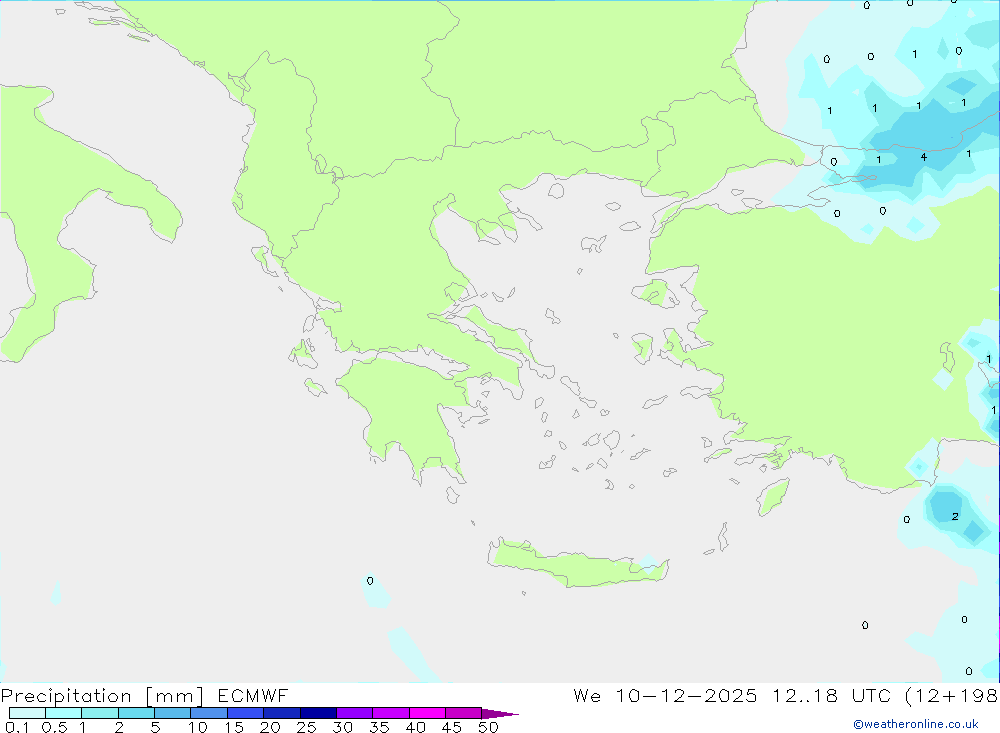Click the precipitation value "4" on the map
Viewport: 1000px width, 733px height.
tap(923, 157)
